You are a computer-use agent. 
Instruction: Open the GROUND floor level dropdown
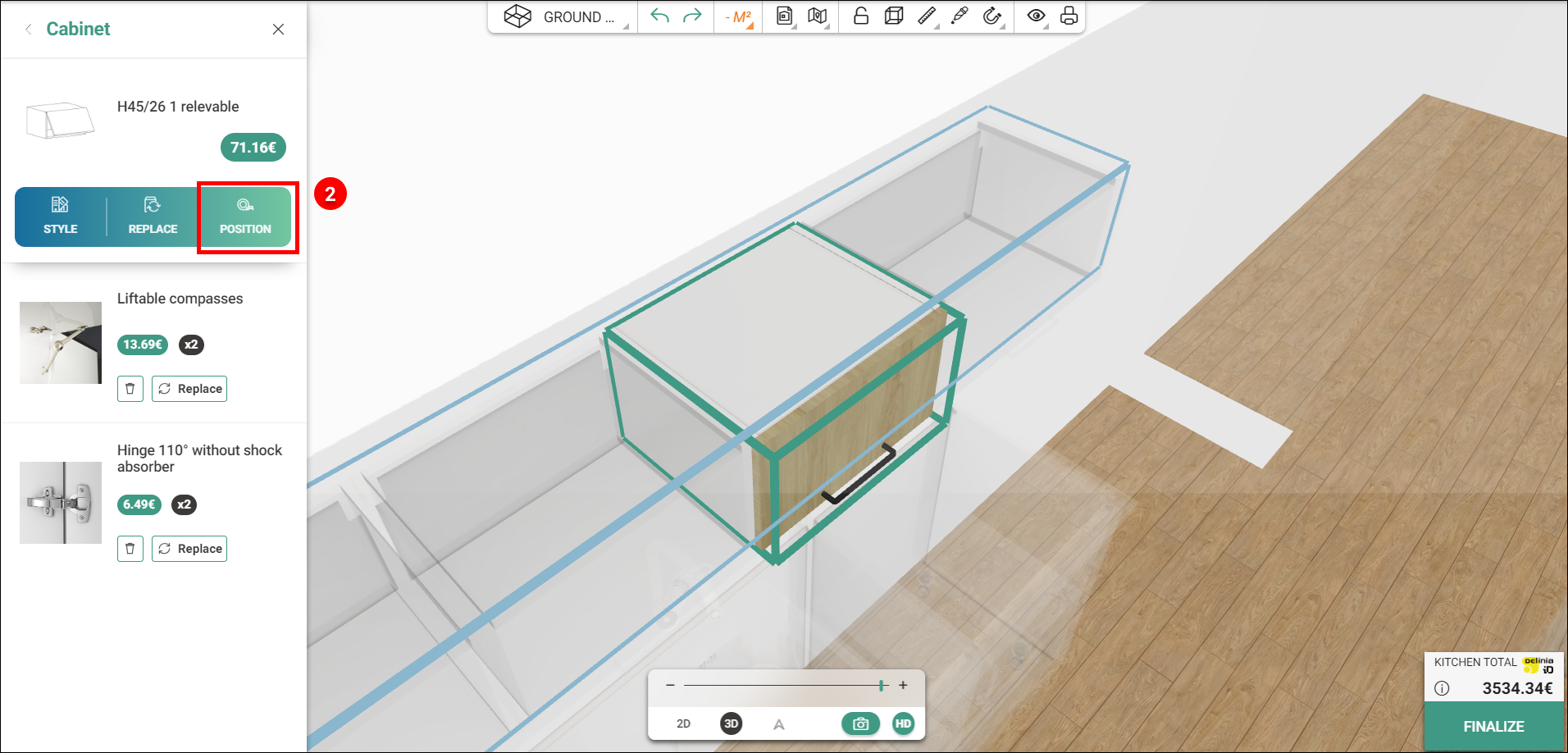pos(566,17)
